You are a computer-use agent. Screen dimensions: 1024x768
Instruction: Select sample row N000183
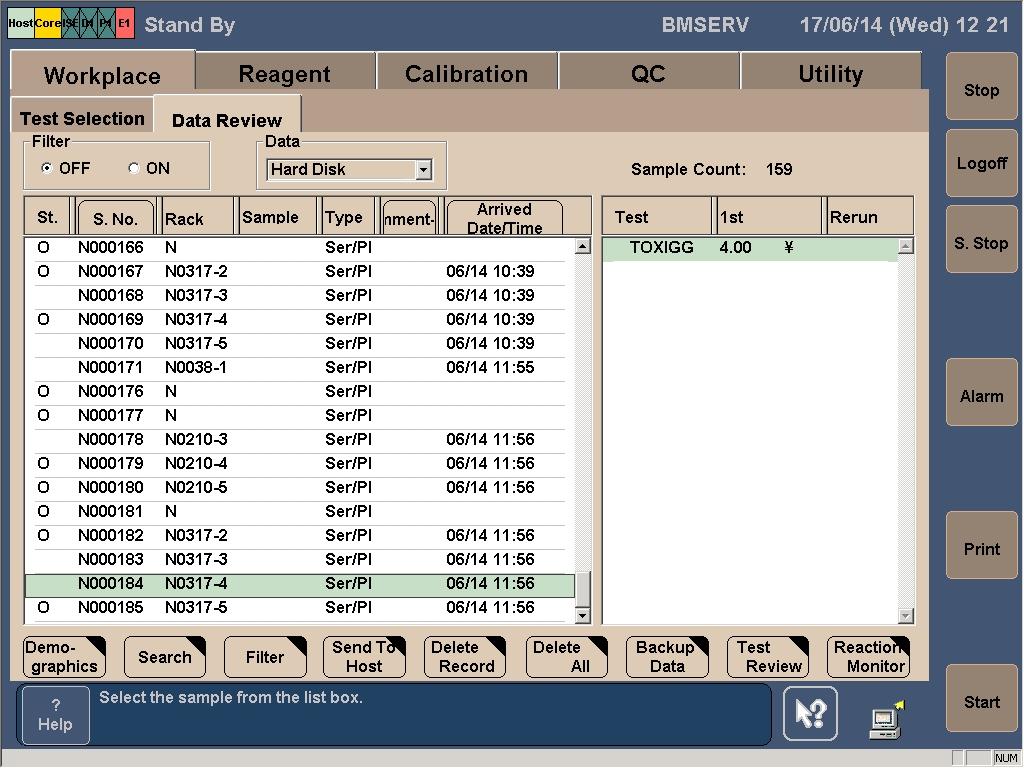(x=300, y=560)
